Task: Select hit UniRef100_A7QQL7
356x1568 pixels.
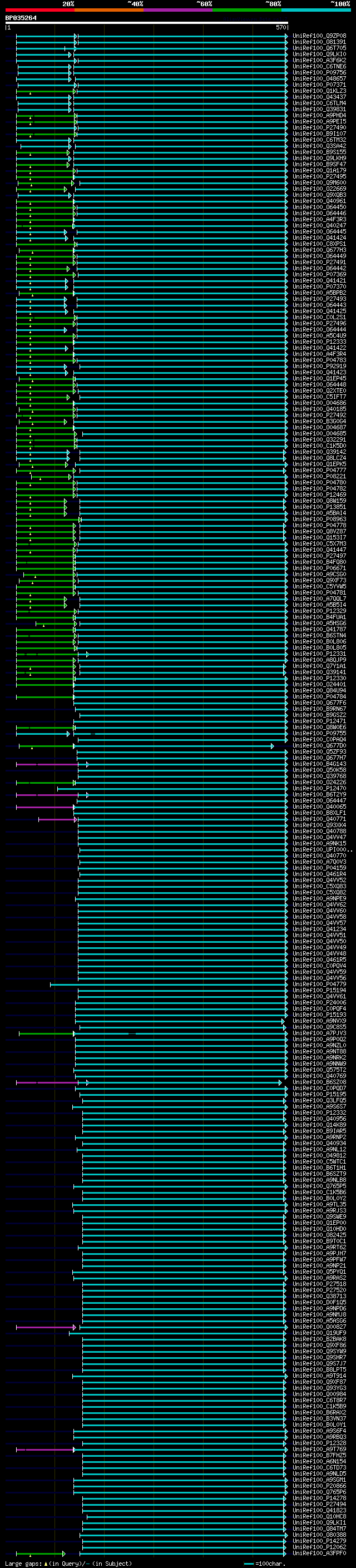Action: [319, 599]
